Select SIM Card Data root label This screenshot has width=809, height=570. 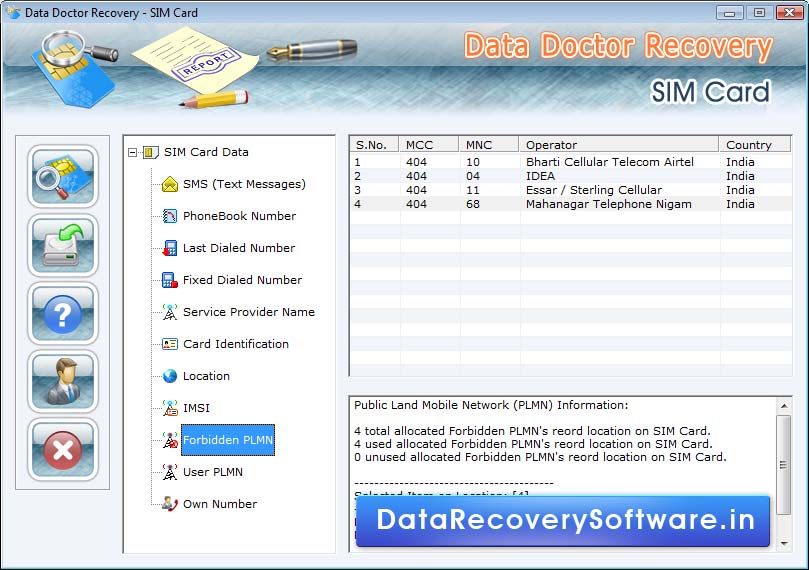tap(206, 152)
